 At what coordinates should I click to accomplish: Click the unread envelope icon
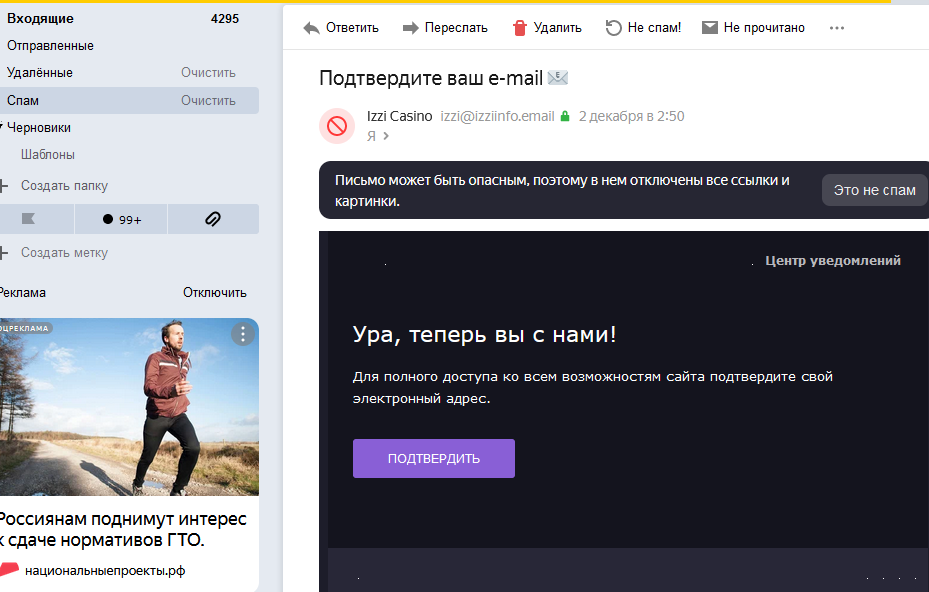[710, 28]
